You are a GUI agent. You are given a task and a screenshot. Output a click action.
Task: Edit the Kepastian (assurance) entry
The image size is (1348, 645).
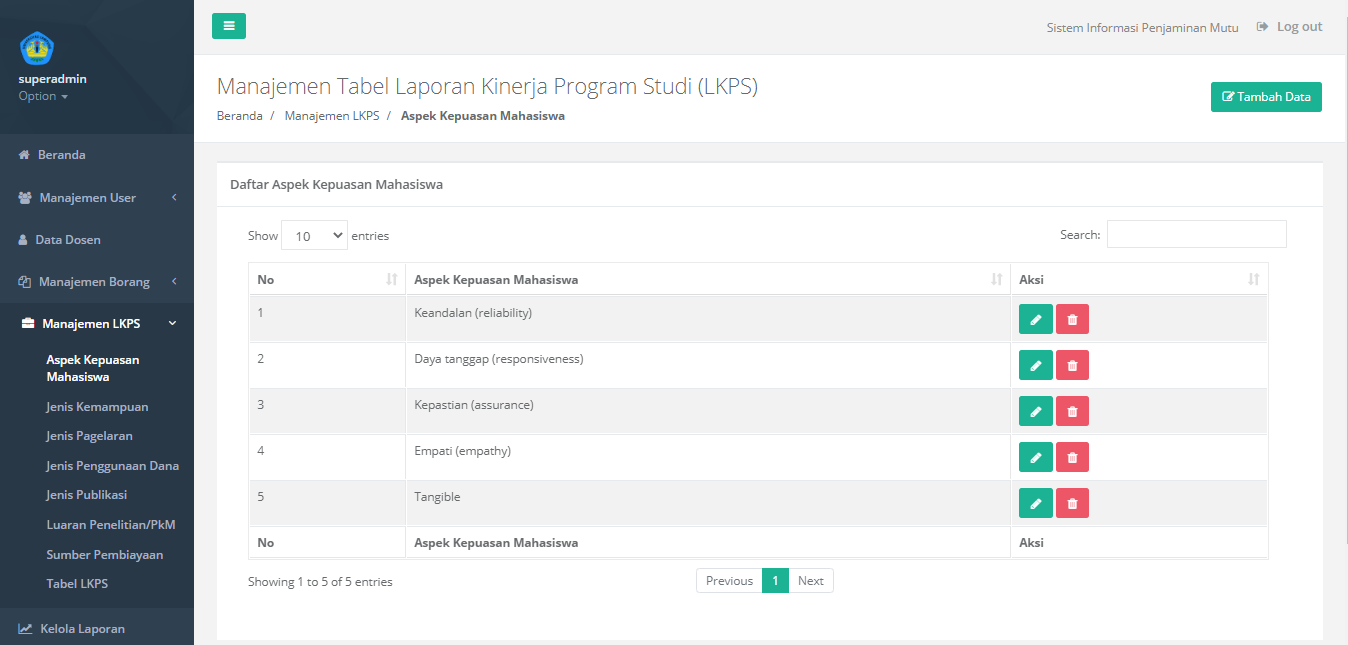click(x=1035, y=411)
